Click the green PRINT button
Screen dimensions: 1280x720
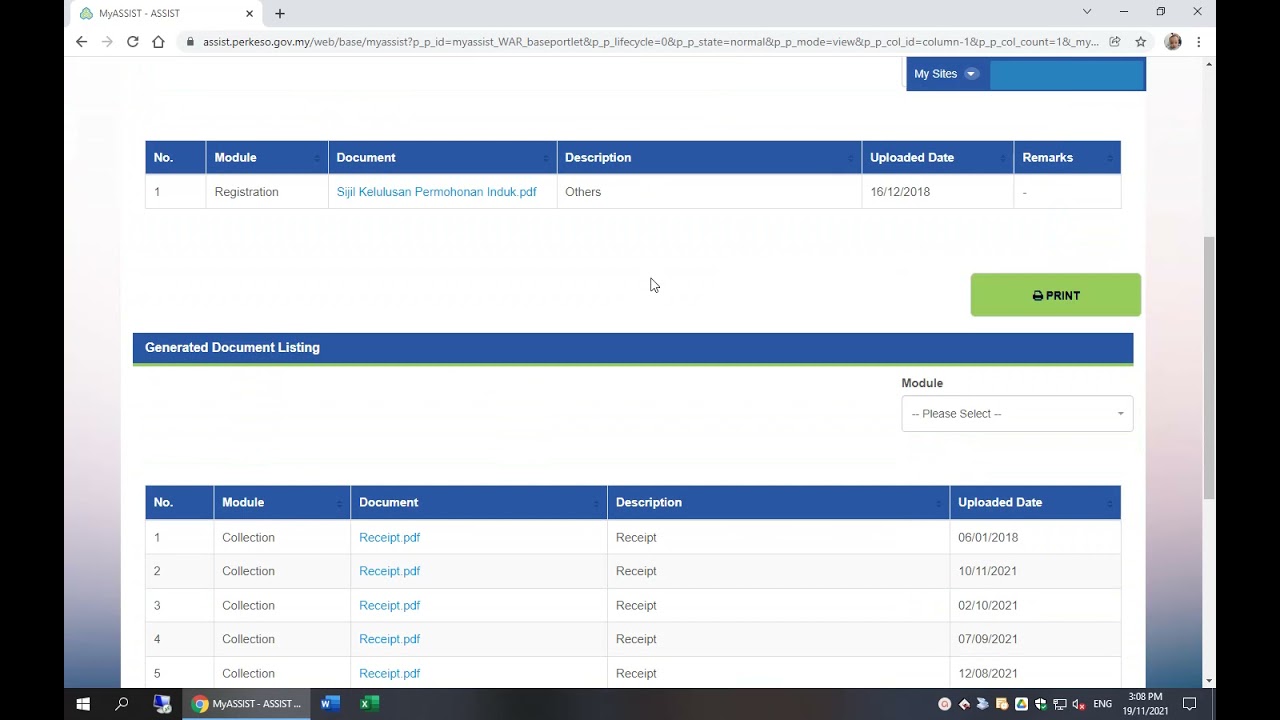click(x=1055, y=296)
